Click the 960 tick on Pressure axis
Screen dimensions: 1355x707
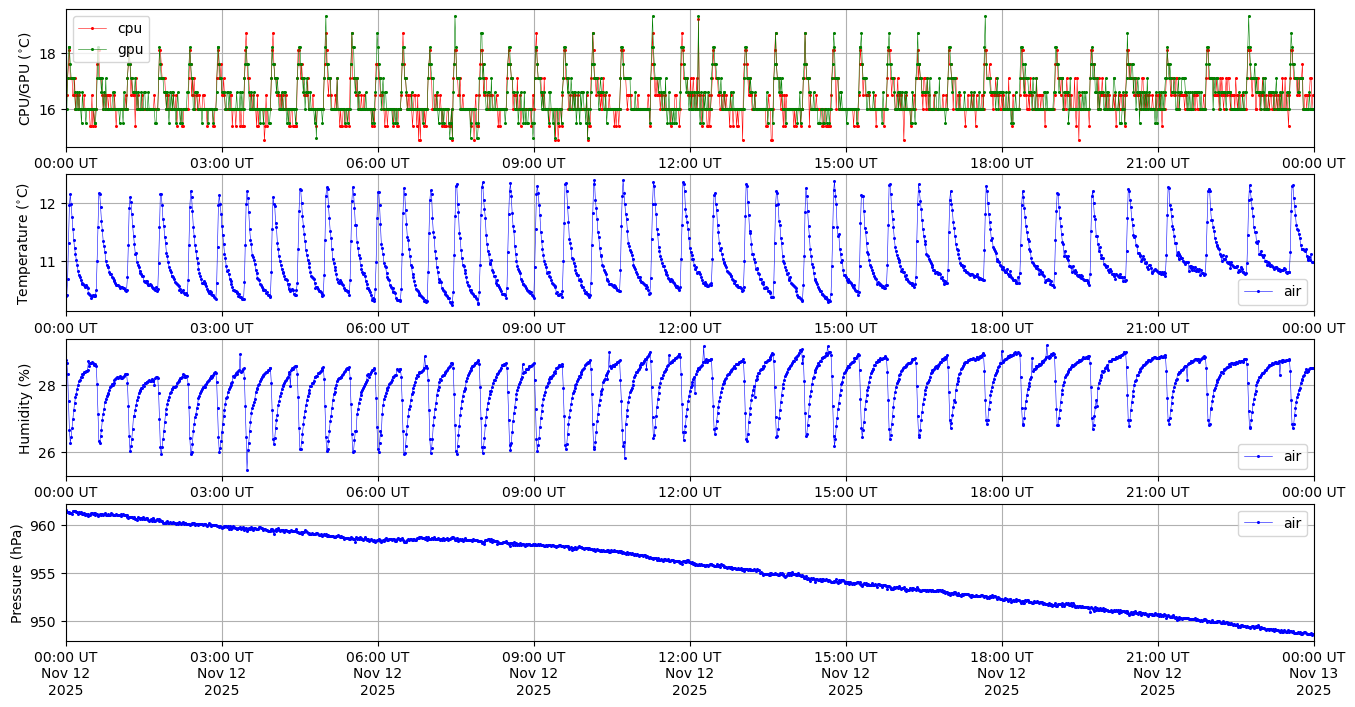tap(46, 526)
